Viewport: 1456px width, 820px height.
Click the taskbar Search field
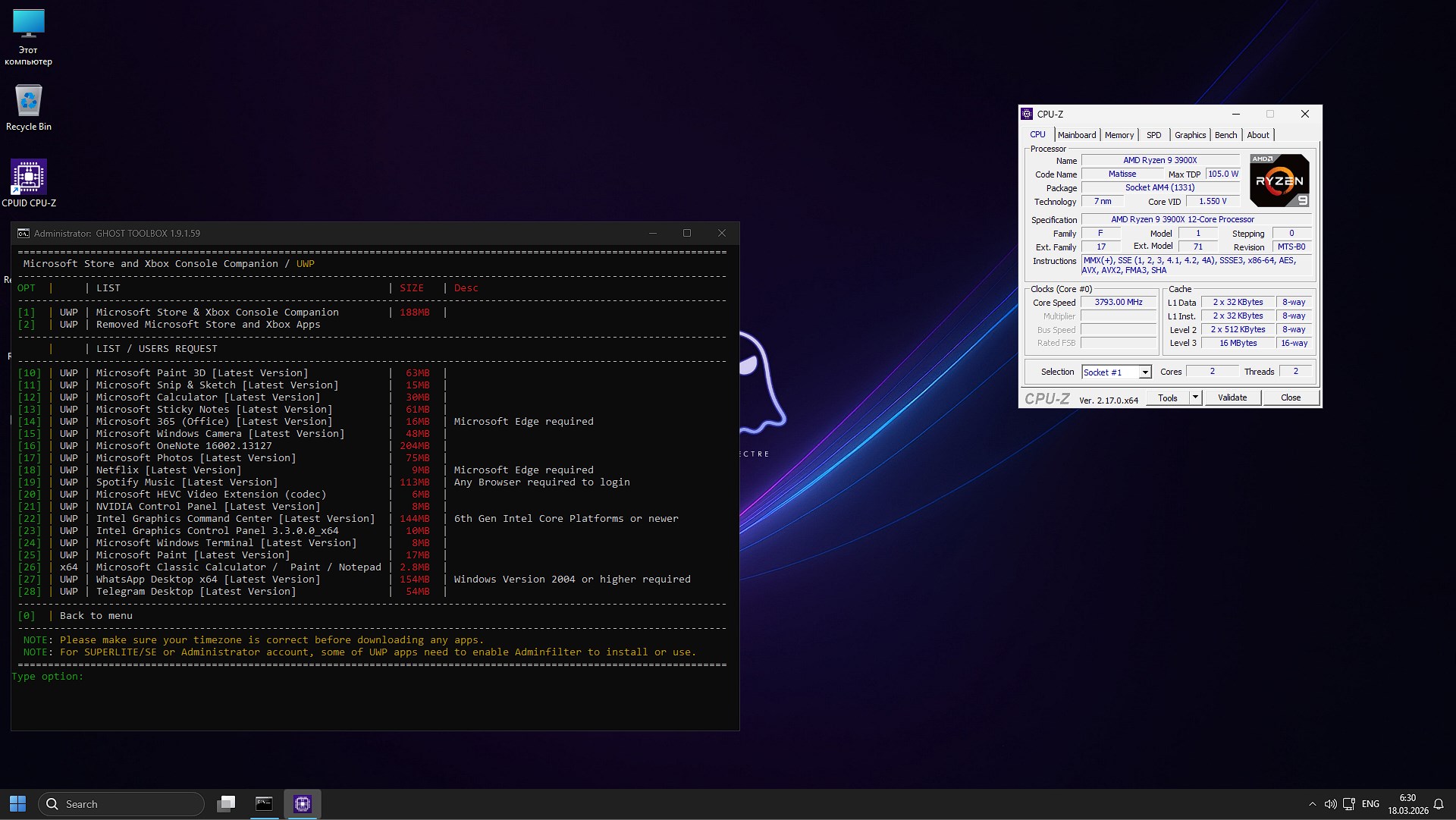(x=121, y=803)
